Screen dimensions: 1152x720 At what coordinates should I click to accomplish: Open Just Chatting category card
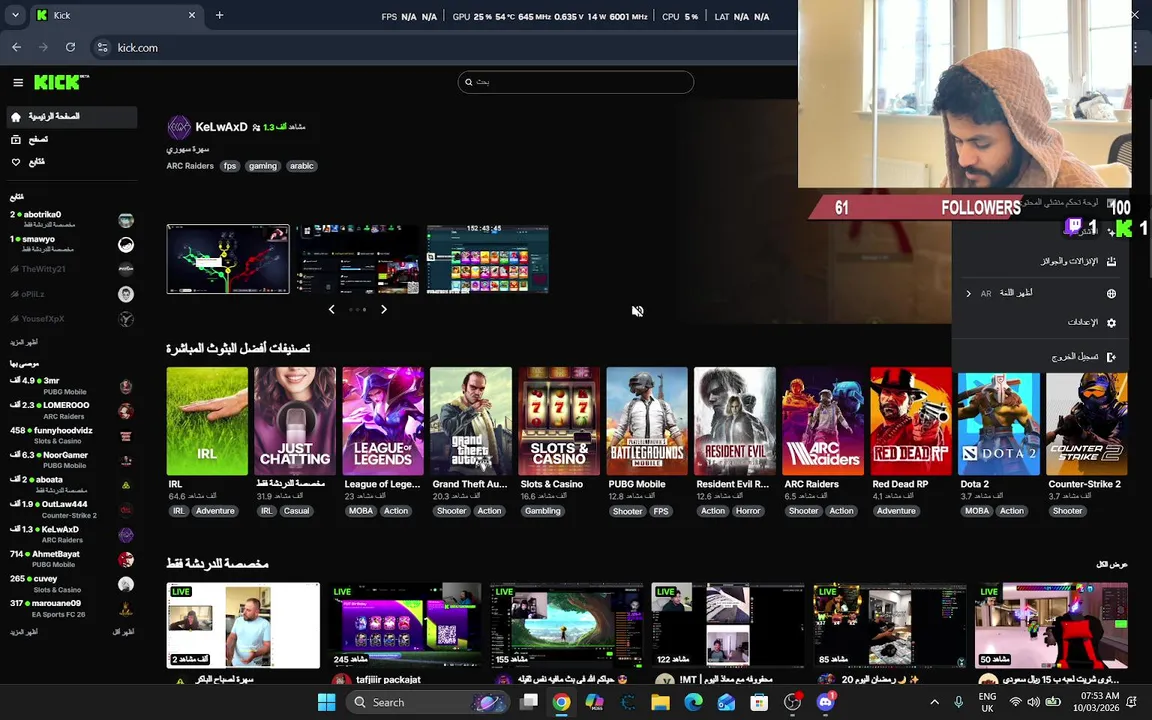[x=295, y=421]
